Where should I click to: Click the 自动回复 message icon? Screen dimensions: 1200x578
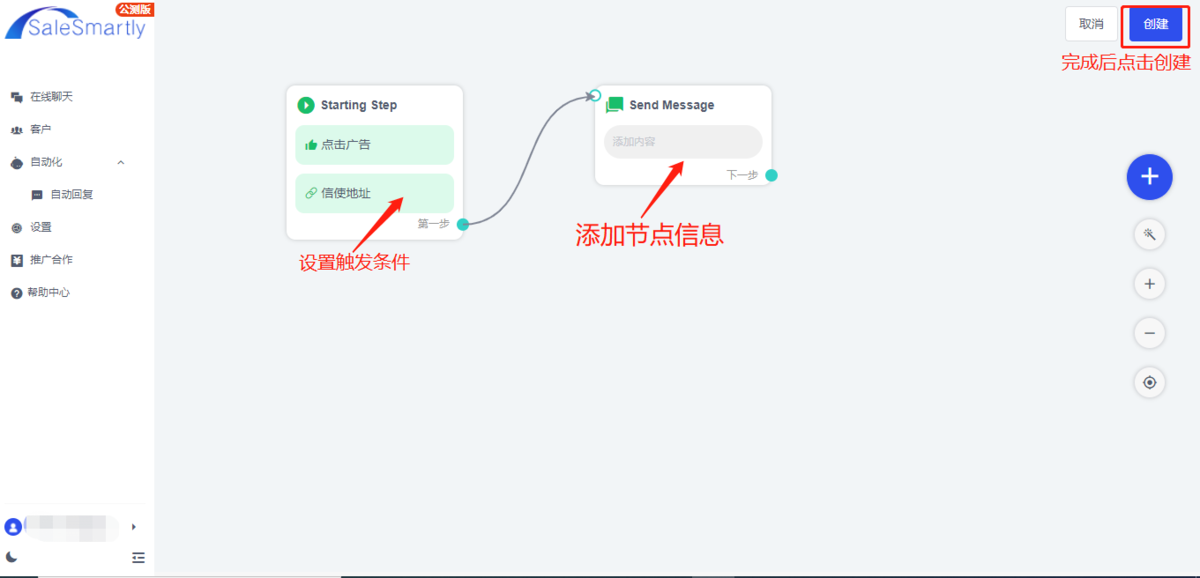click(38, 195)
